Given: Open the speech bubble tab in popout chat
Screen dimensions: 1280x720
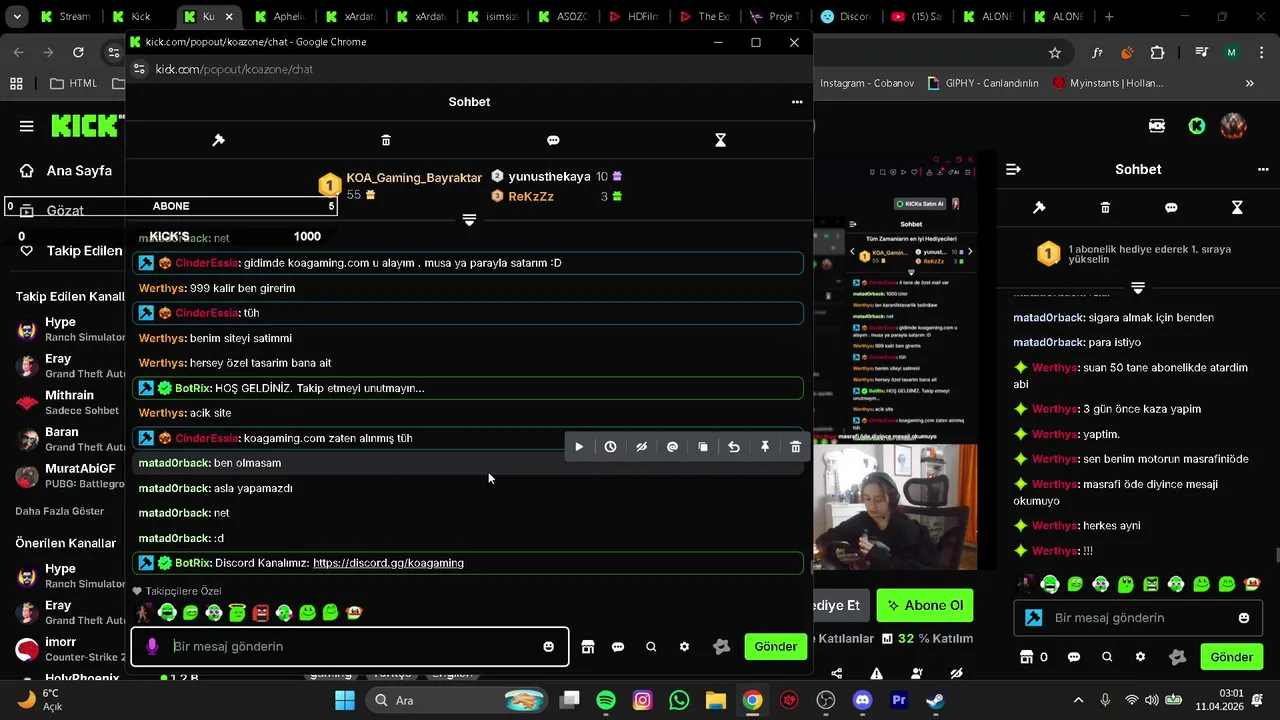Looking at the screenshot, I should coord(553,140).
